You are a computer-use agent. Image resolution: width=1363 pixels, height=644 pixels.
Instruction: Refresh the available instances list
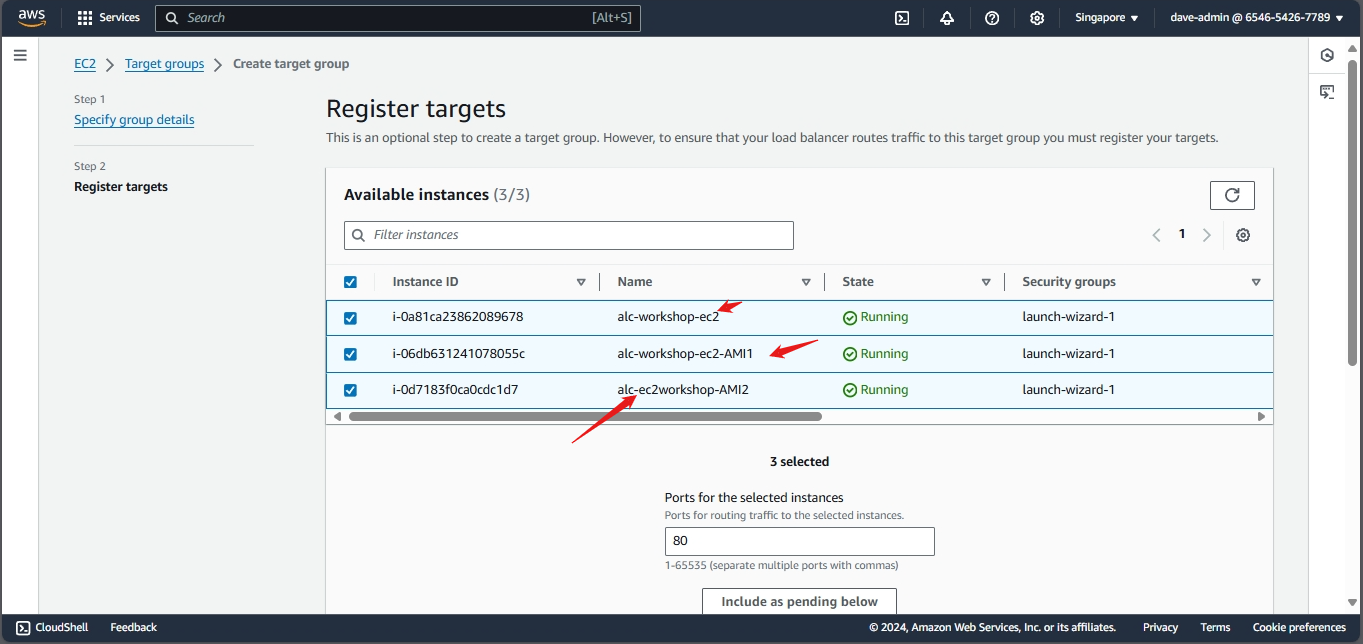point(1232,195)
